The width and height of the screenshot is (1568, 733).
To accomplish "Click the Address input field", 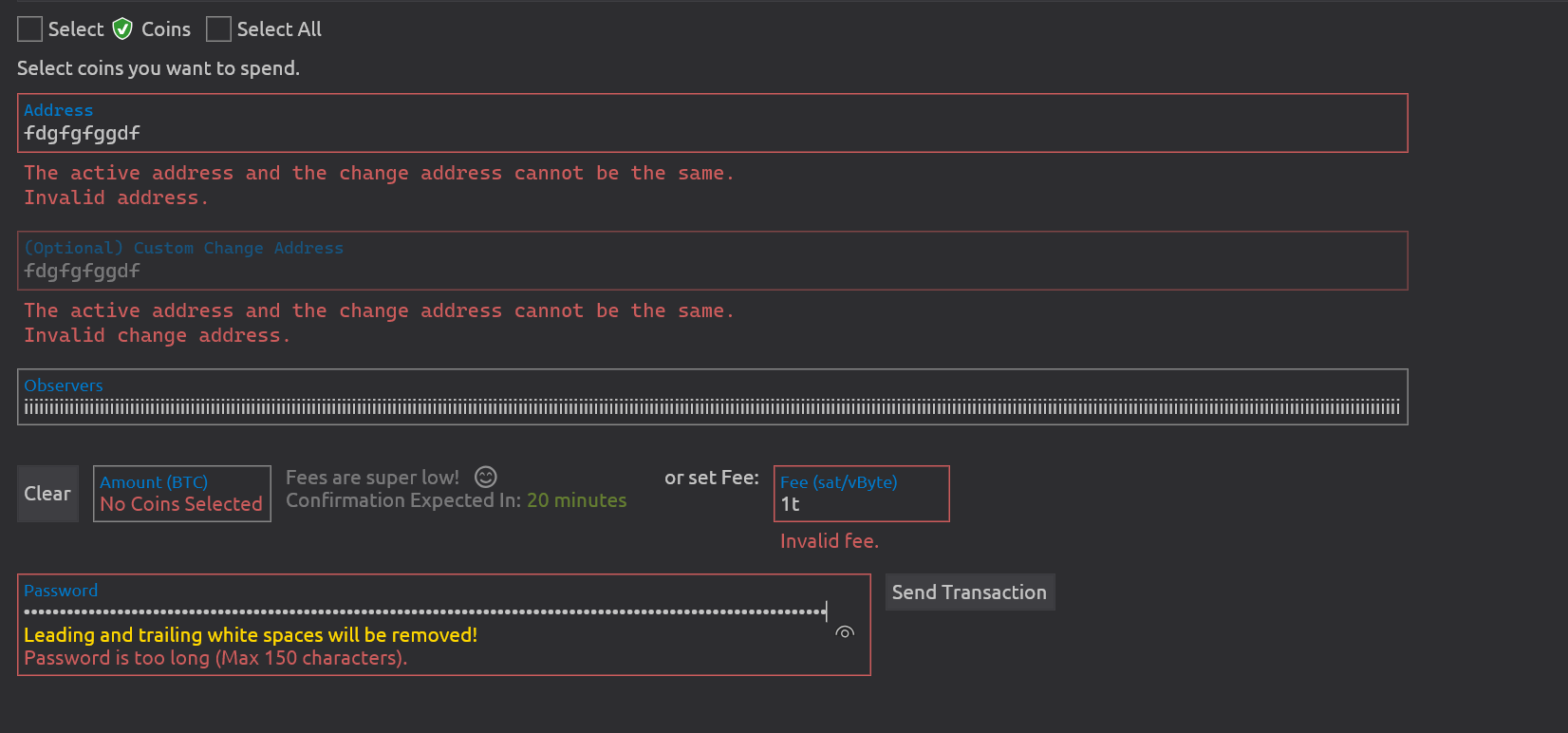I will [x=712, y=122].
